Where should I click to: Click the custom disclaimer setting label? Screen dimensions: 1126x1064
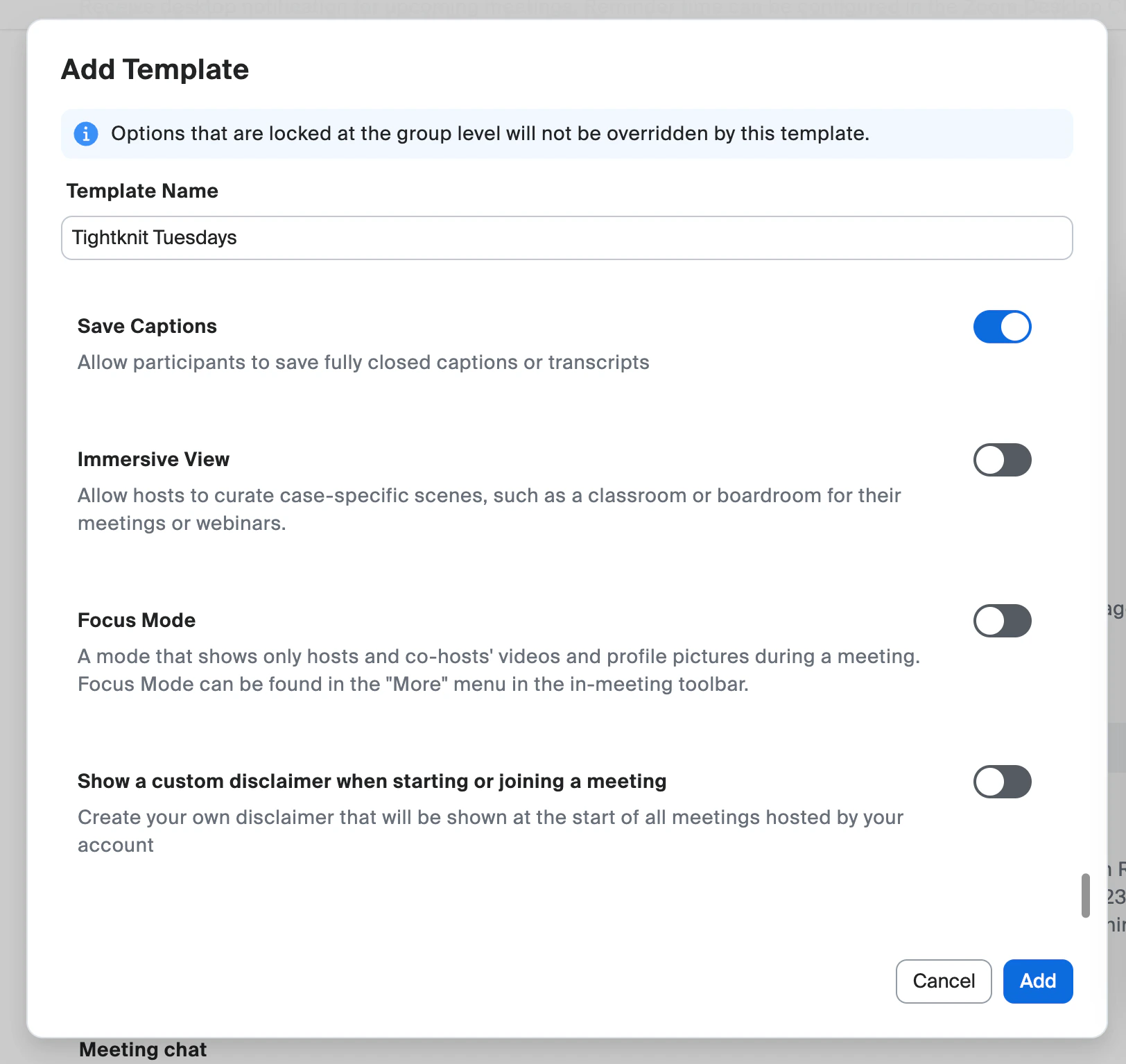pyautogui.click(x=372, y=781)
